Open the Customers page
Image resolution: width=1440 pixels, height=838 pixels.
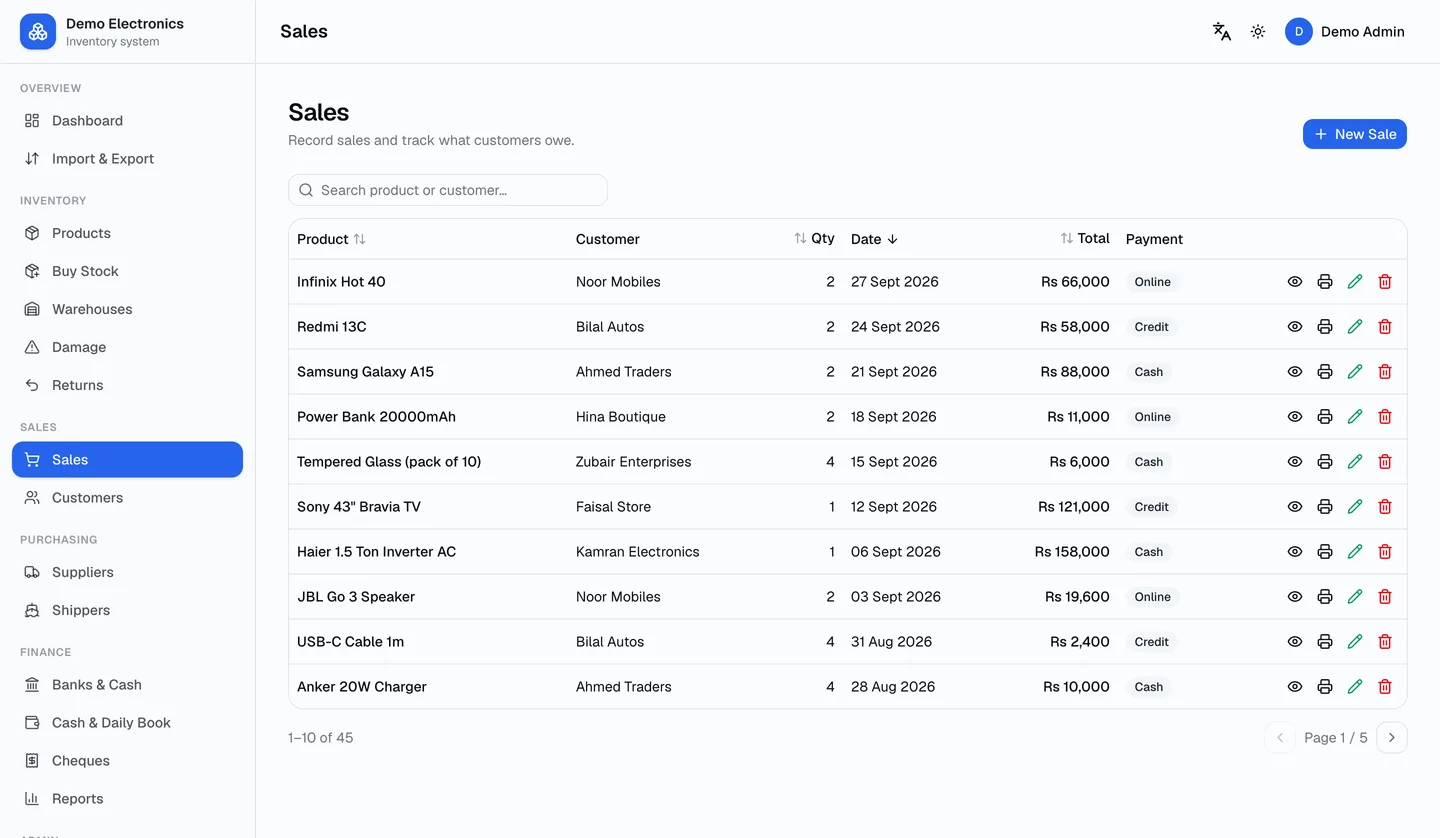(127, 498)
